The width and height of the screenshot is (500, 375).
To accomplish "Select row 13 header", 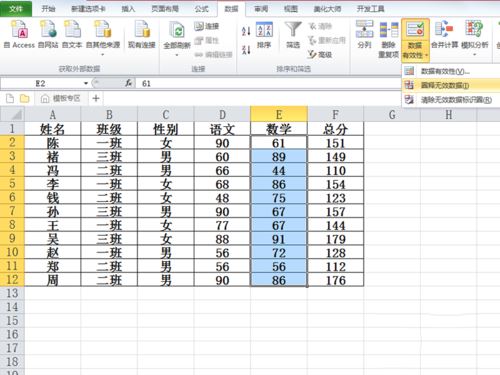I will tap(12, 293).
